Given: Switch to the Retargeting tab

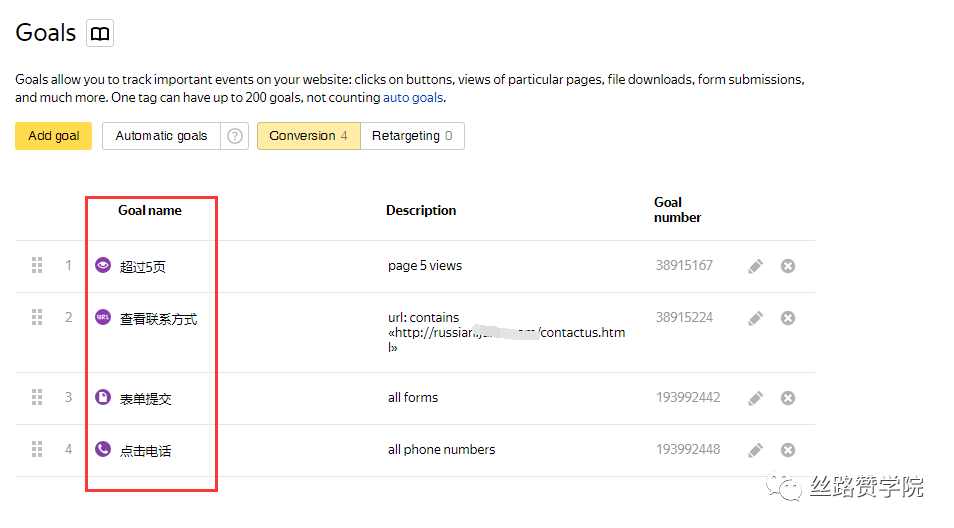Looking at the screenshot, I should (412, 136).
